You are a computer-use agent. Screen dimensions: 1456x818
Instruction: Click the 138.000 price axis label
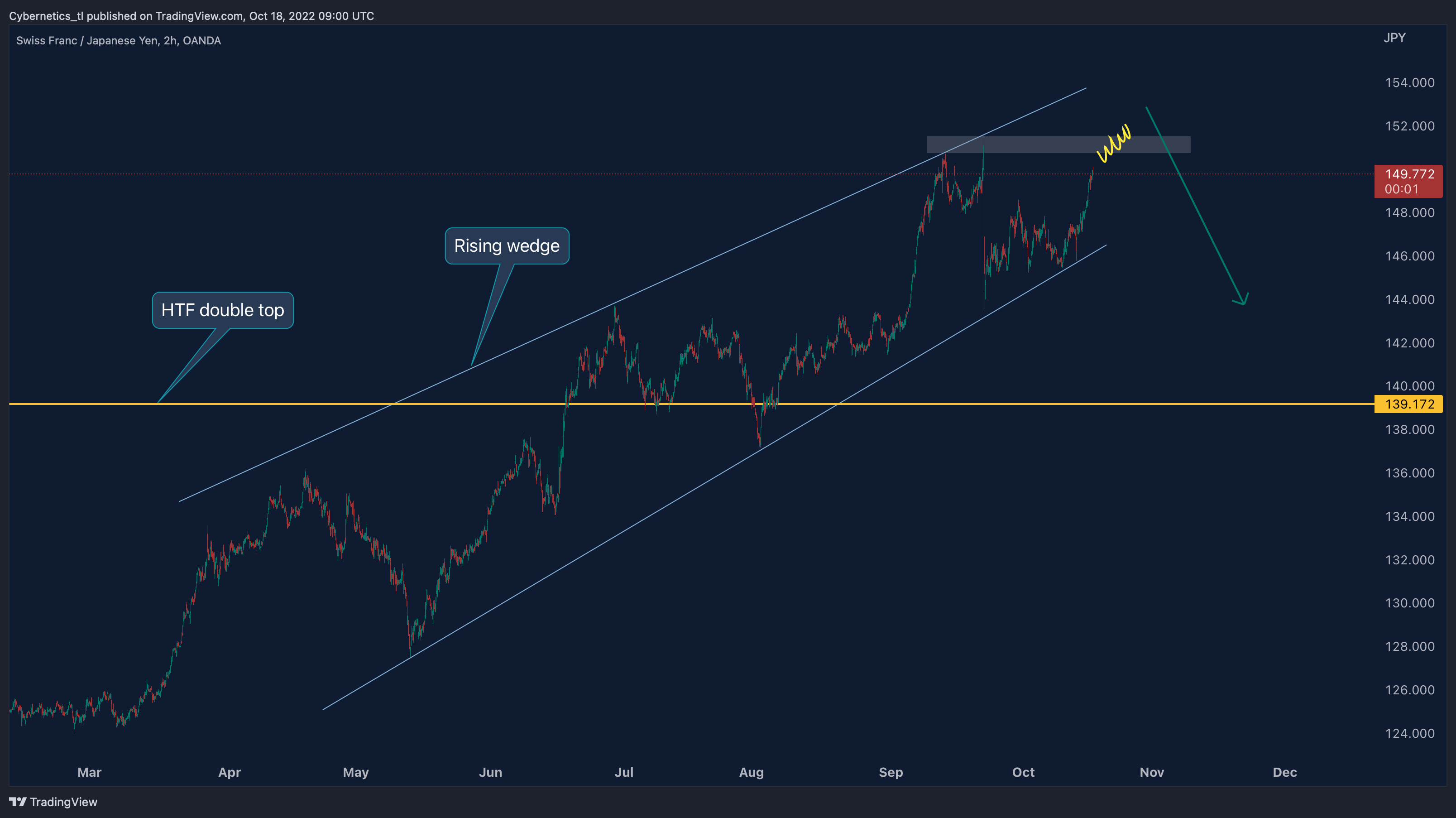(1409, 430)
